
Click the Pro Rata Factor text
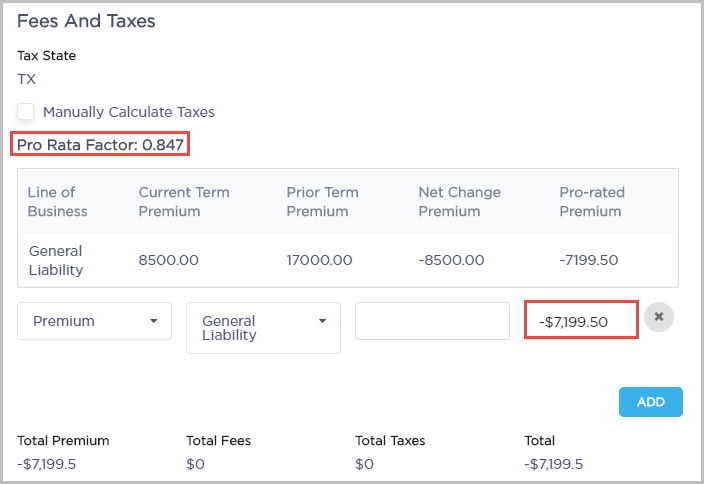100,145
